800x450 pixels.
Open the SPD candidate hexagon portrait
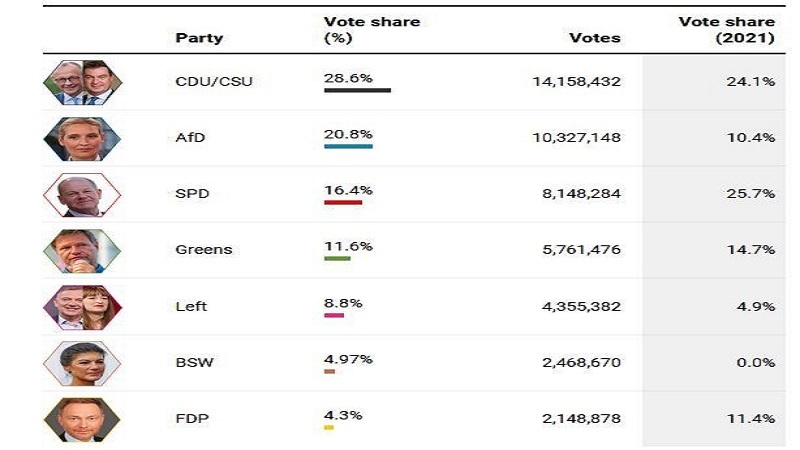point(83,195)
